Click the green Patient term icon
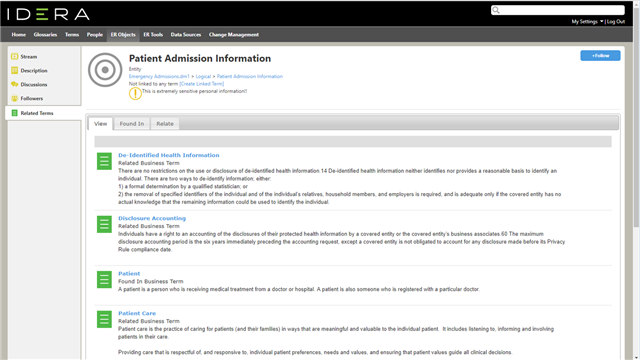 (x=104, y=280)
